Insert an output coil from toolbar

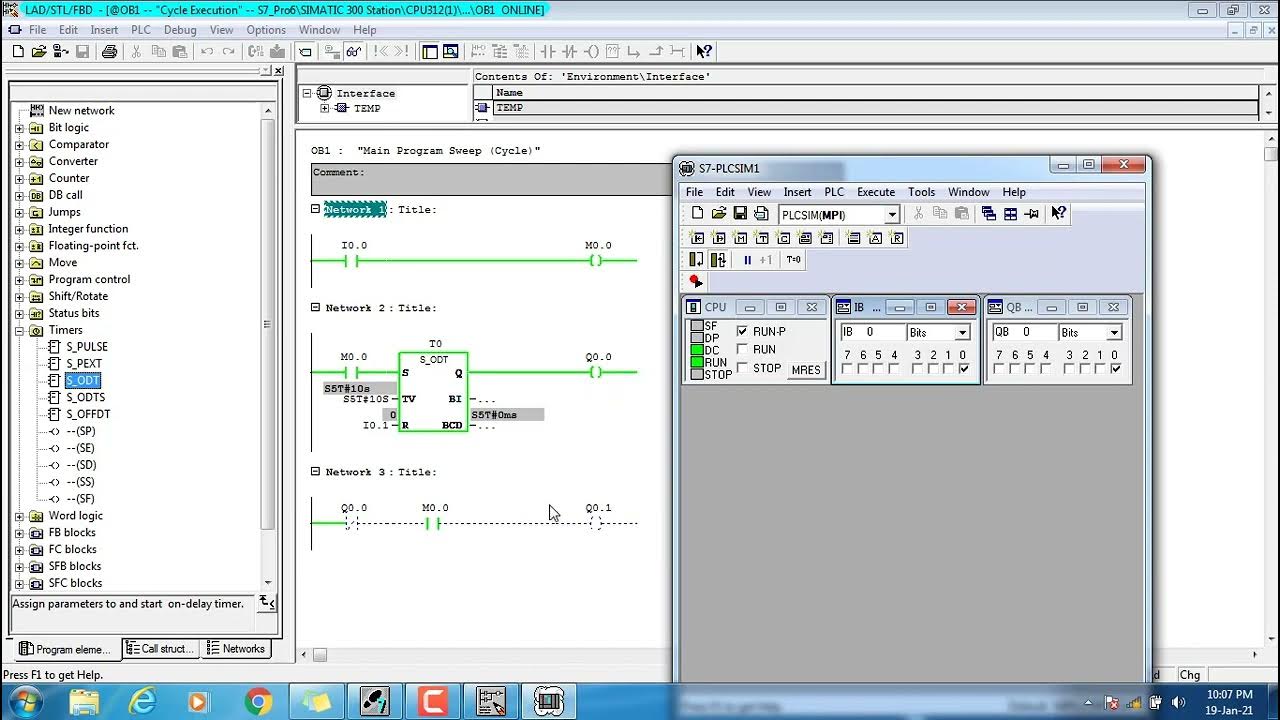click(592, 51)
